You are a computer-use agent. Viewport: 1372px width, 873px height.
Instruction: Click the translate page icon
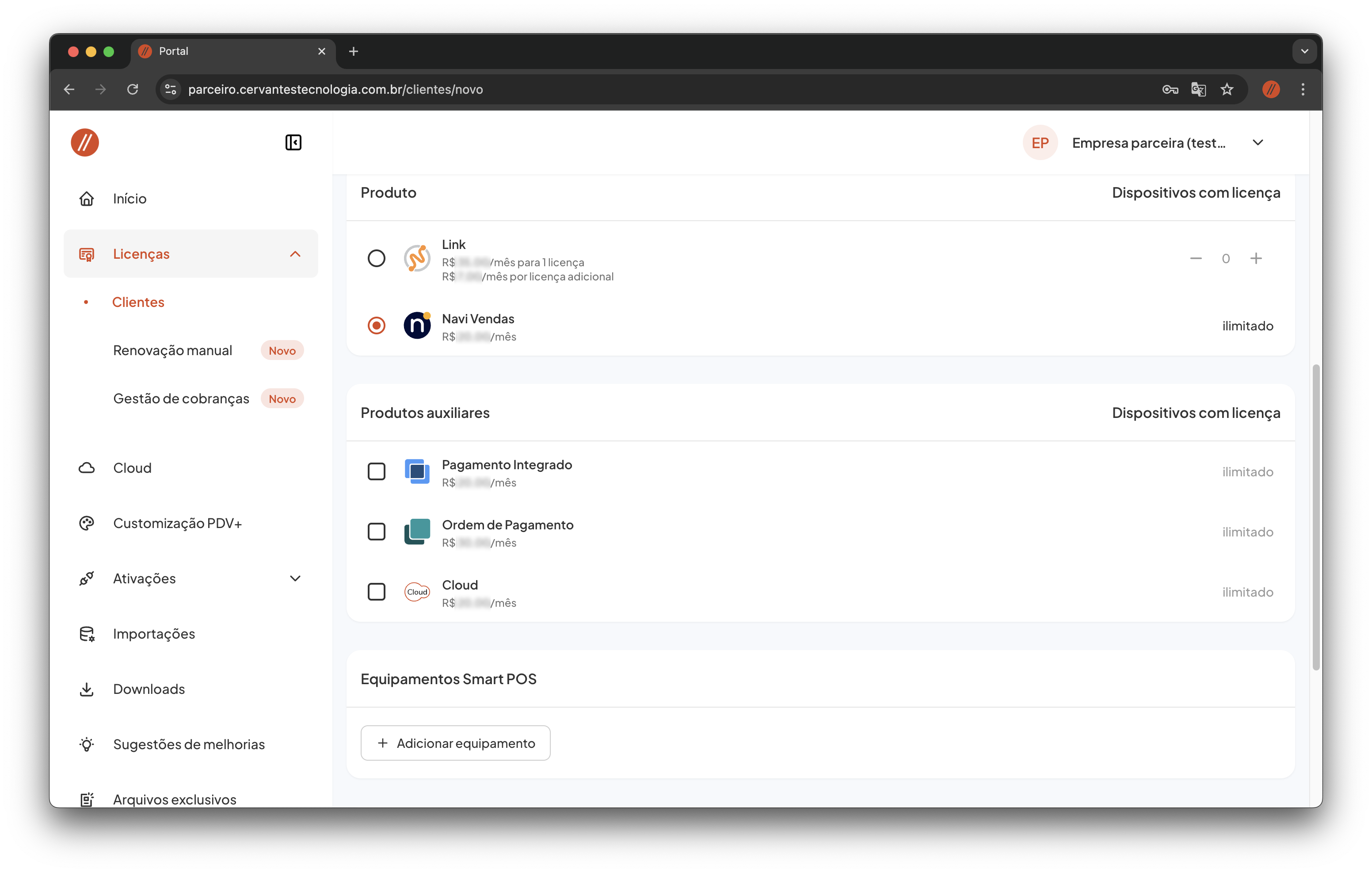[1198, 89]
